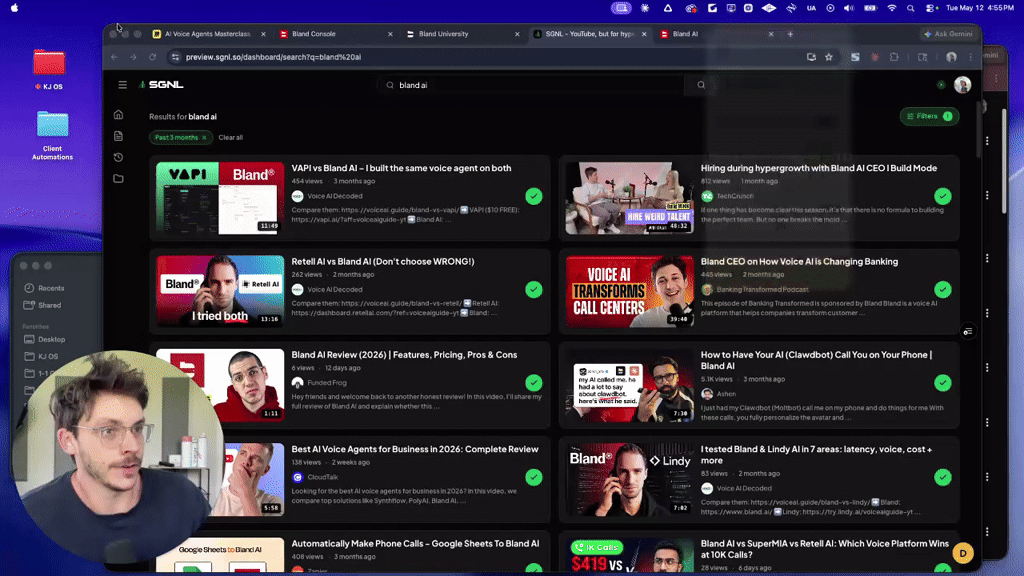Open the user profile avatar in SGNL
The height and width of the screenshot is (576, 1024).
tap(962, 85)
